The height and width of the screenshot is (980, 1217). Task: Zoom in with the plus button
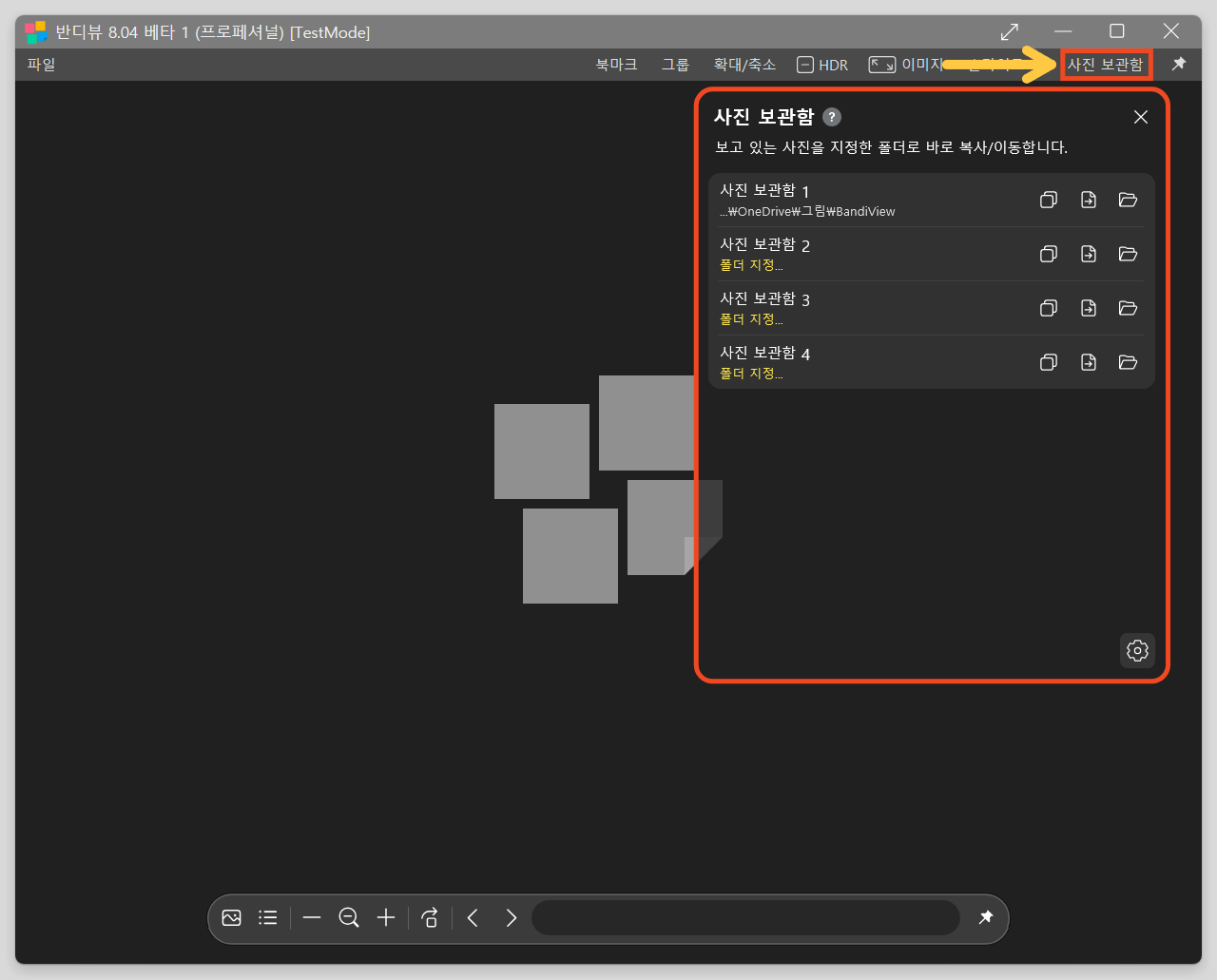point(386,917)
